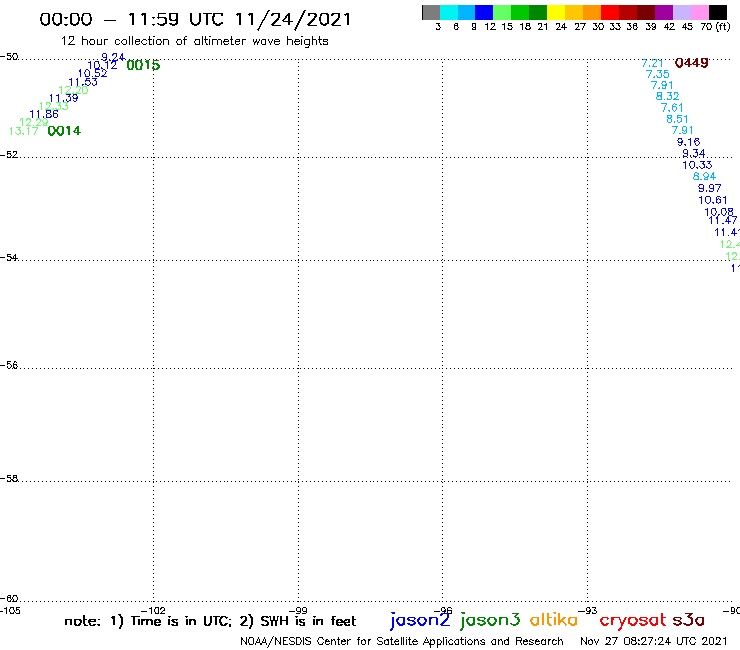Click the 10.08 wave height value

pyautogui.click(x=719, y=212)
